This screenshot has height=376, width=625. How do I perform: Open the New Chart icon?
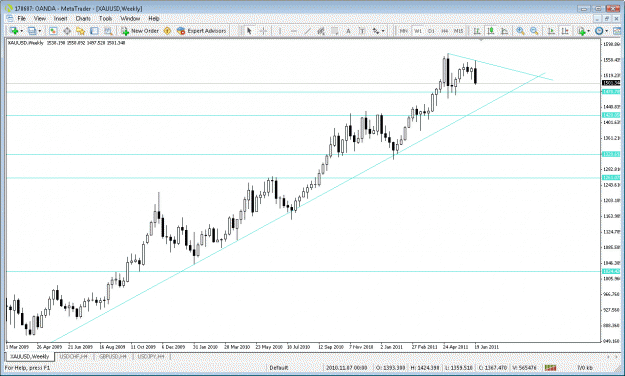point(14,31)
